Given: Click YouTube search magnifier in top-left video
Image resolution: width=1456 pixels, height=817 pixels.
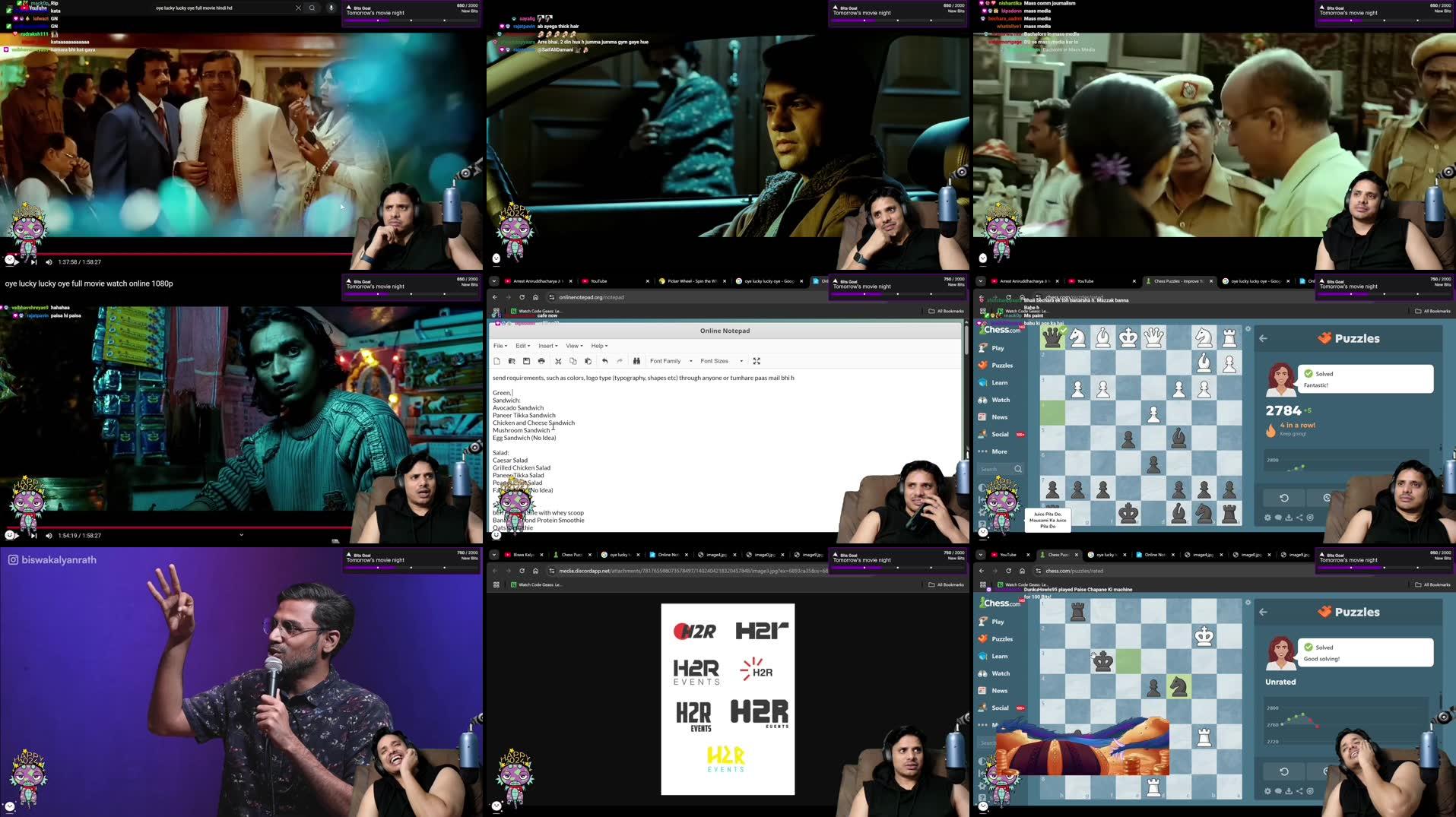Looking at the screenshot, I should (x=312, y=8).
